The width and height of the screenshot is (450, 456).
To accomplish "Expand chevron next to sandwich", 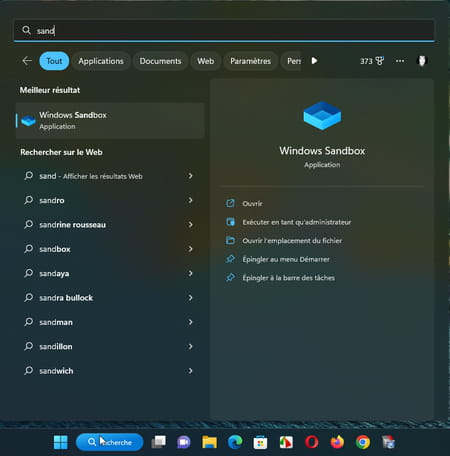I will tap(190, 371).
